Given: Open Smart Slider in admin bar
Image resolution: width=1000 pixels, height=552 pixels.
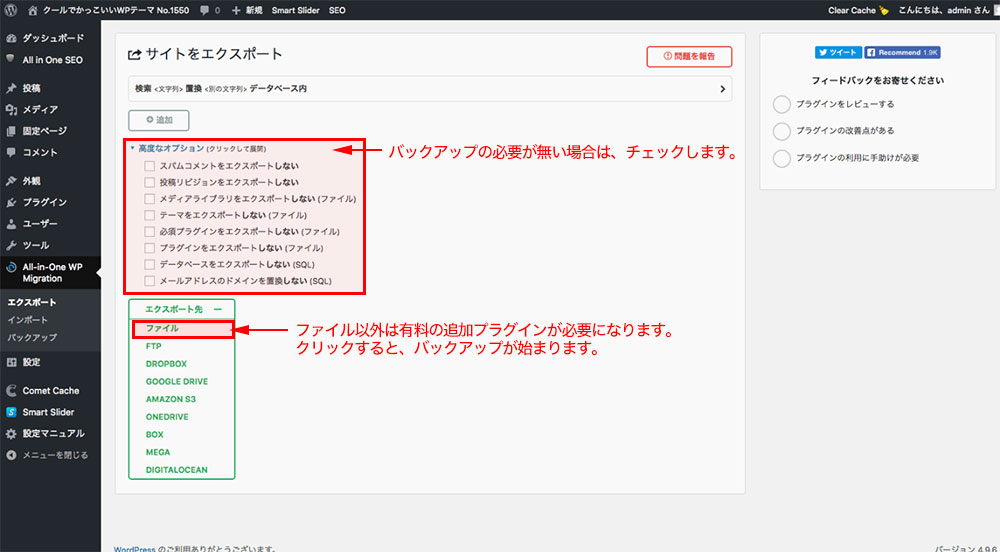Looking at the screenshot, I should [295, 10].
